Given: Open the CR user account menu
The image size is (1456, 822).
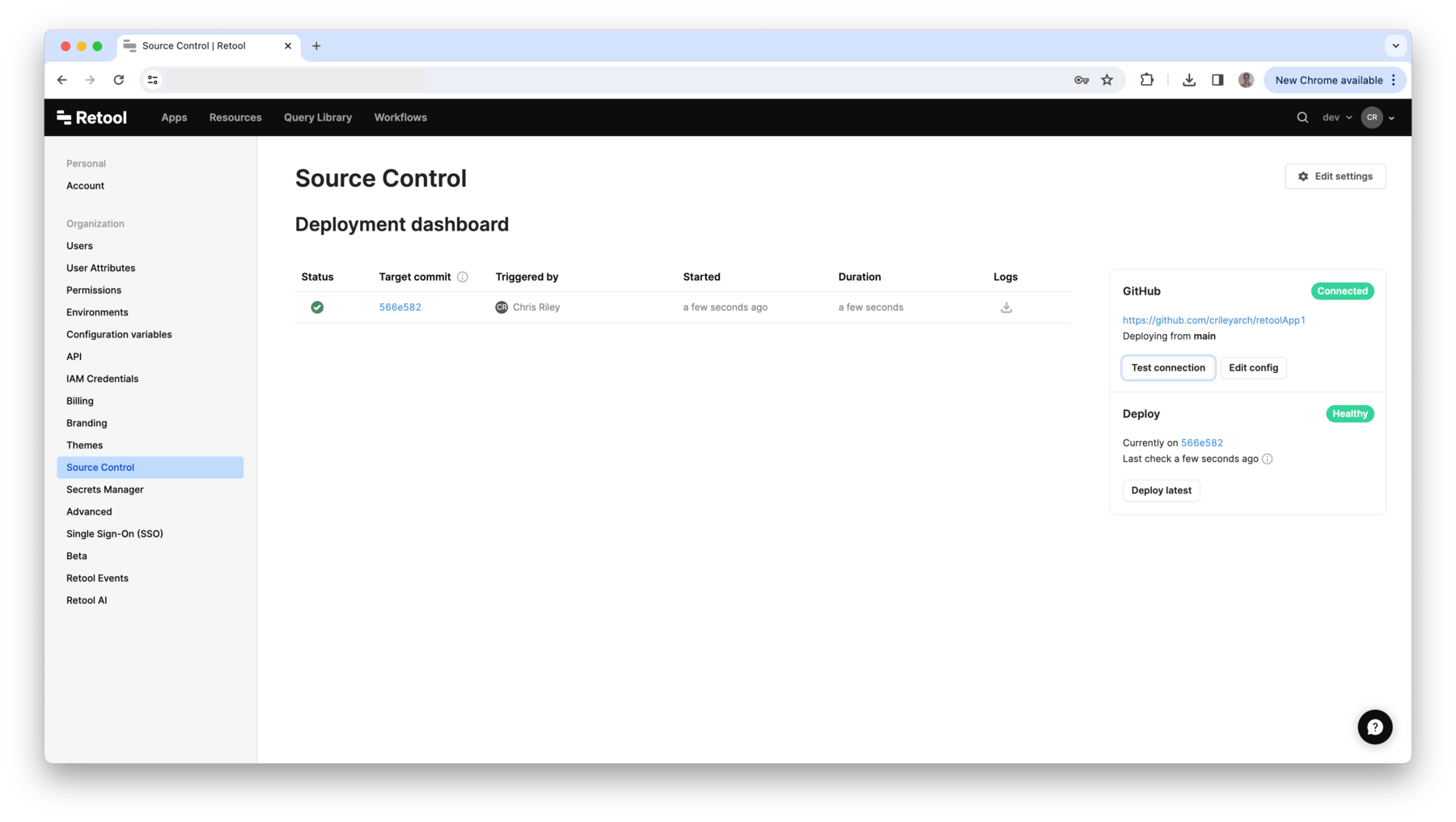Looking at the screenshot, I should (1378, 117).
